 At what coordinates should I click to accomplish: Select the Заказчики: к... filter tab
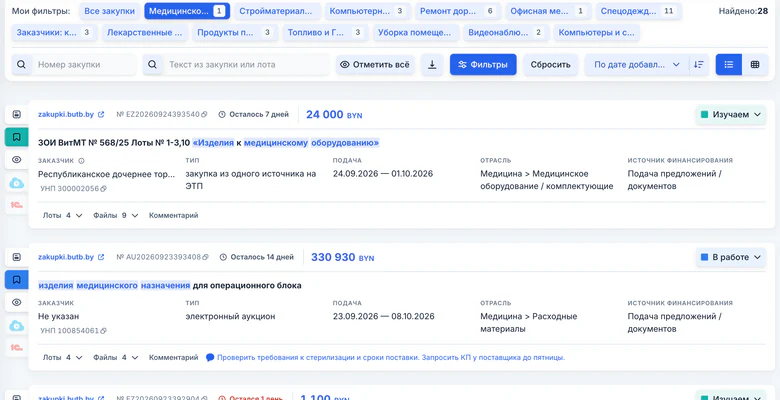(54, 32)
